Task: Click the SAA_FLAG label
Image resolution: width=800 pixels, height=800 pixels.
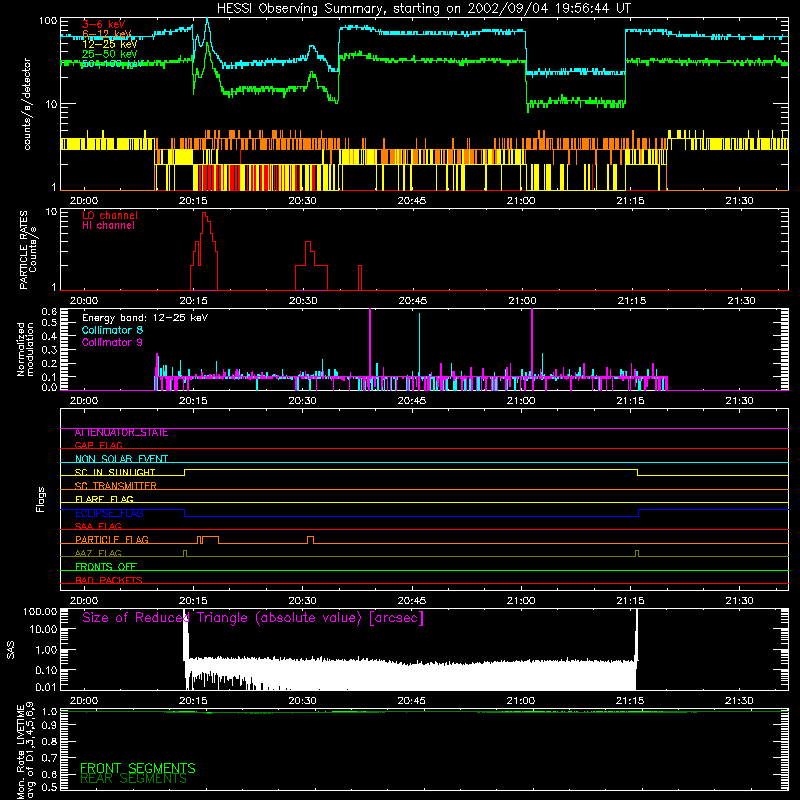Action: tap(98, 526)
